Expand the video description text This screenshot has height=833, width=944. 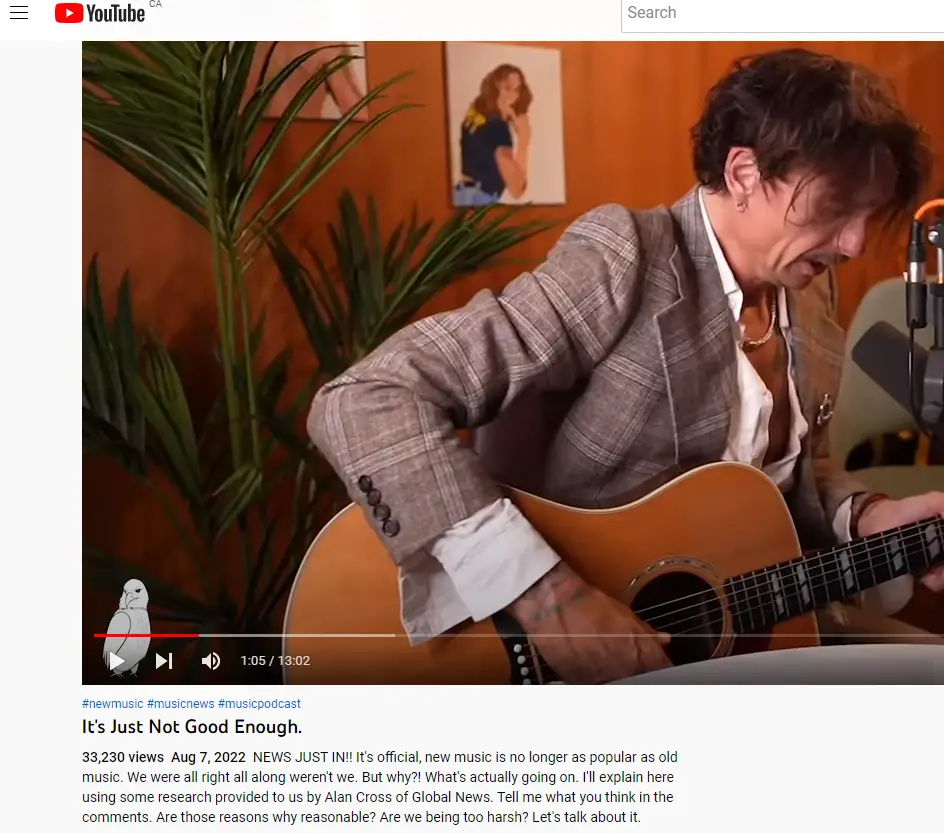[380, 787]
